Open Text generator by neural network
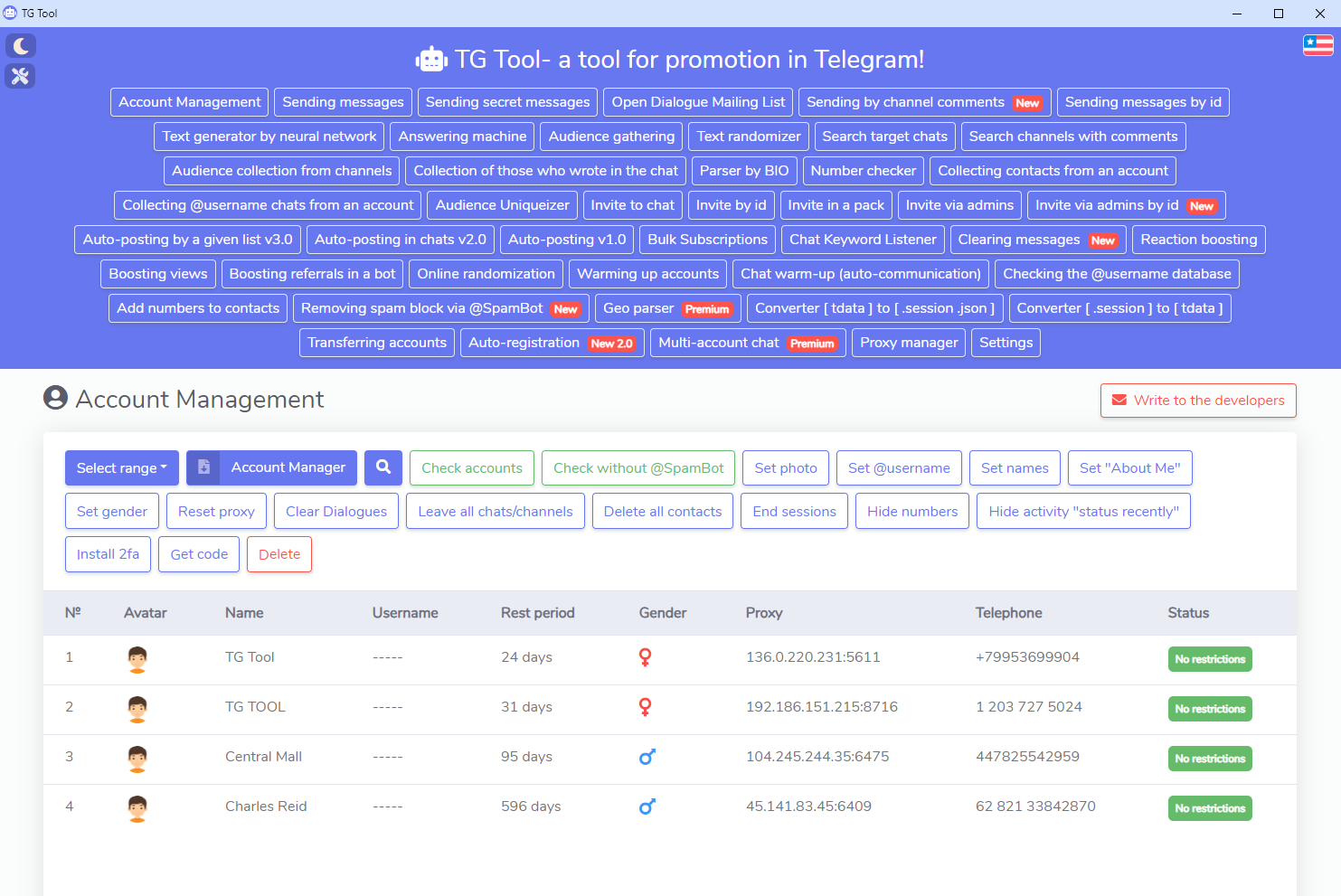The image size is (1341, 896). (269, 137)
